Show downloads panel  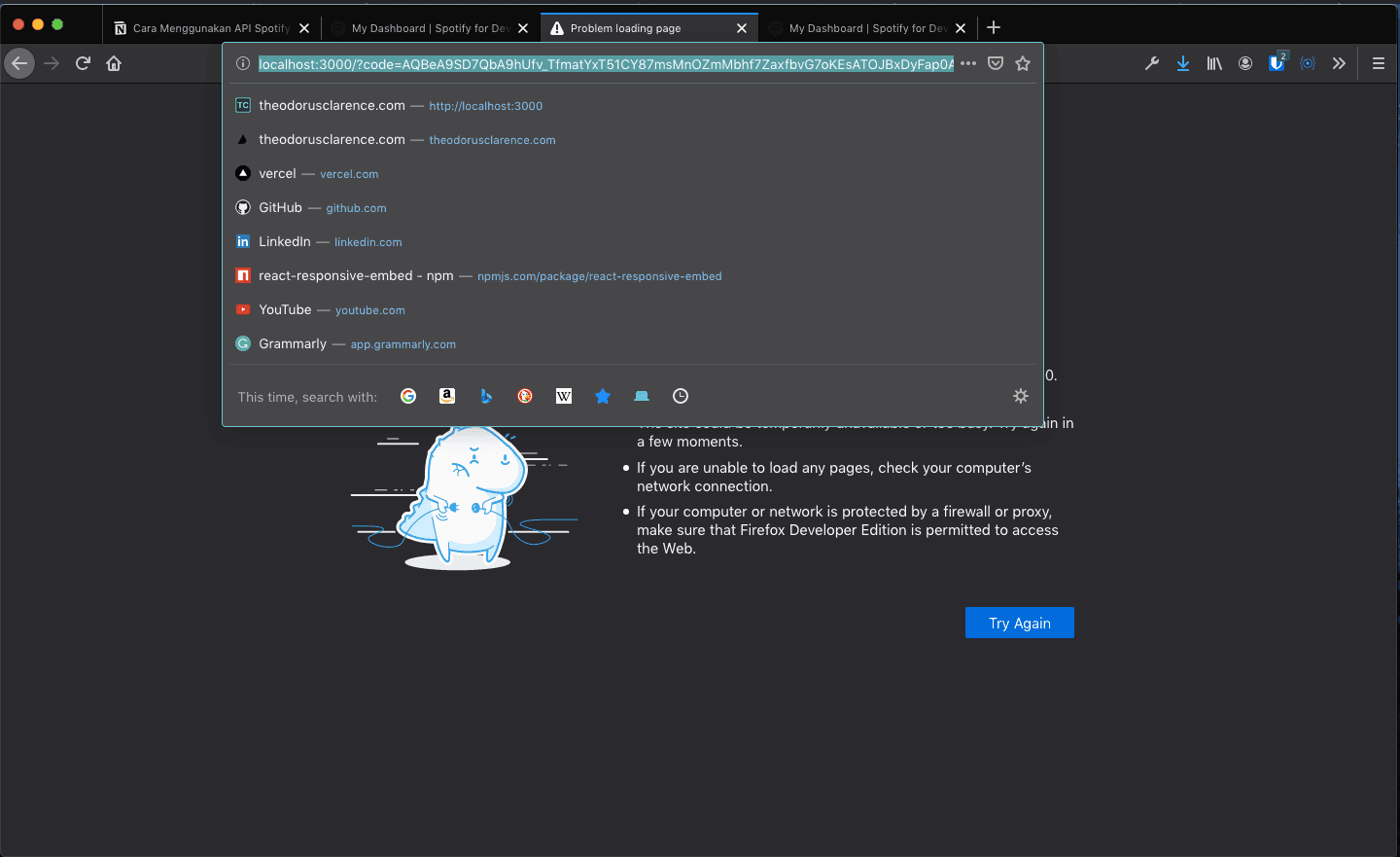(1183, 63)
